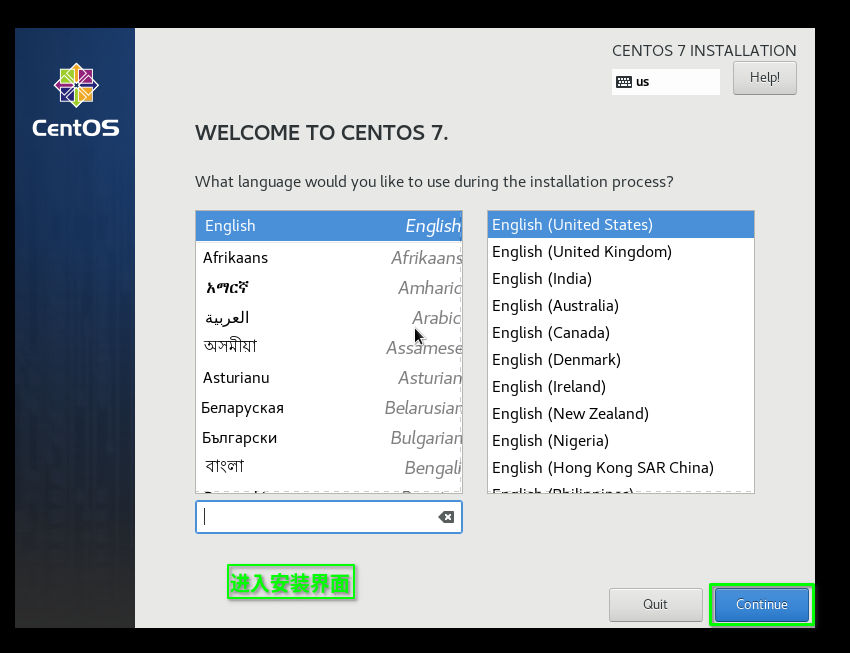Pick English (Australia) locale
The height and width of the screenshot is (653, 850).
(x=620, y=306)
